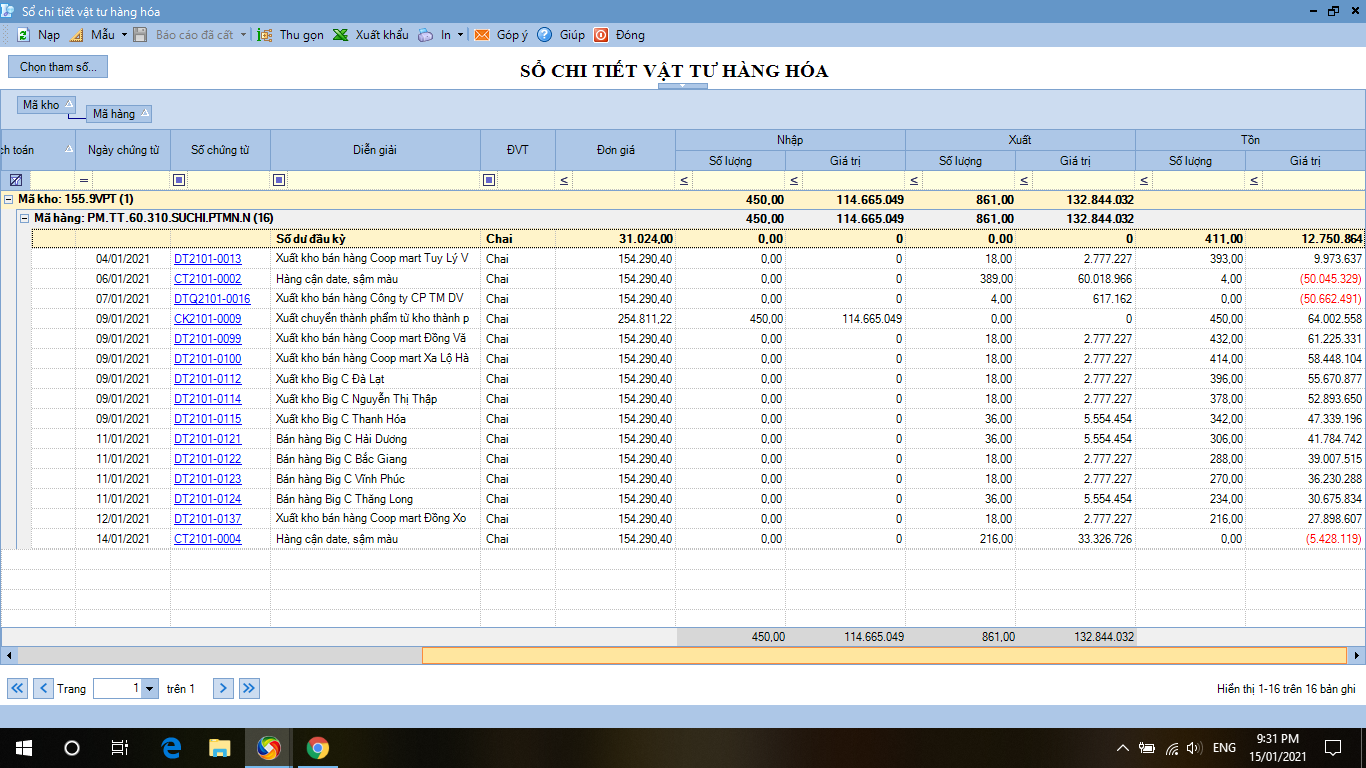Open the filter operator icon for Diễn giải

tap(279, 180)
